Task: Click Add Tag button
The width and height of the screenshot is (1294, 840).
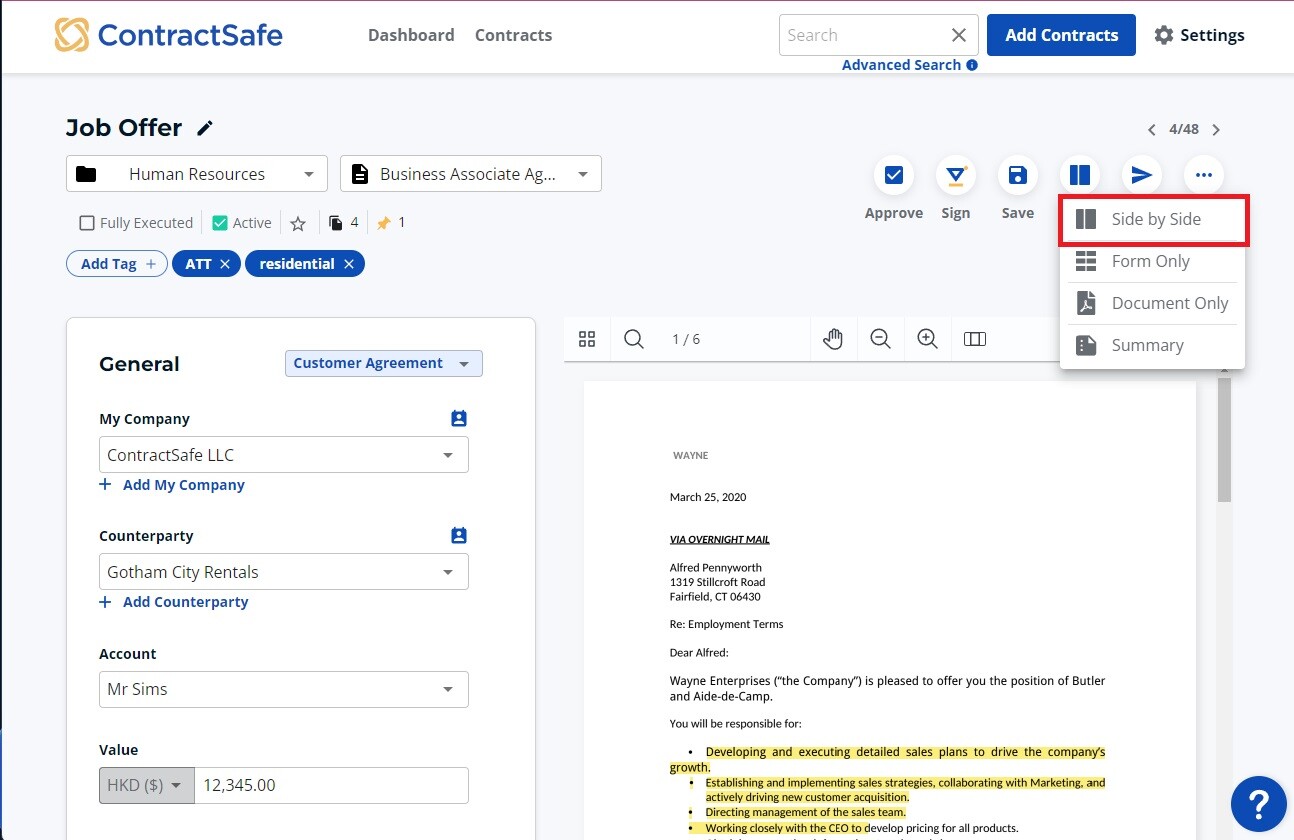Action: click(117, 264)
